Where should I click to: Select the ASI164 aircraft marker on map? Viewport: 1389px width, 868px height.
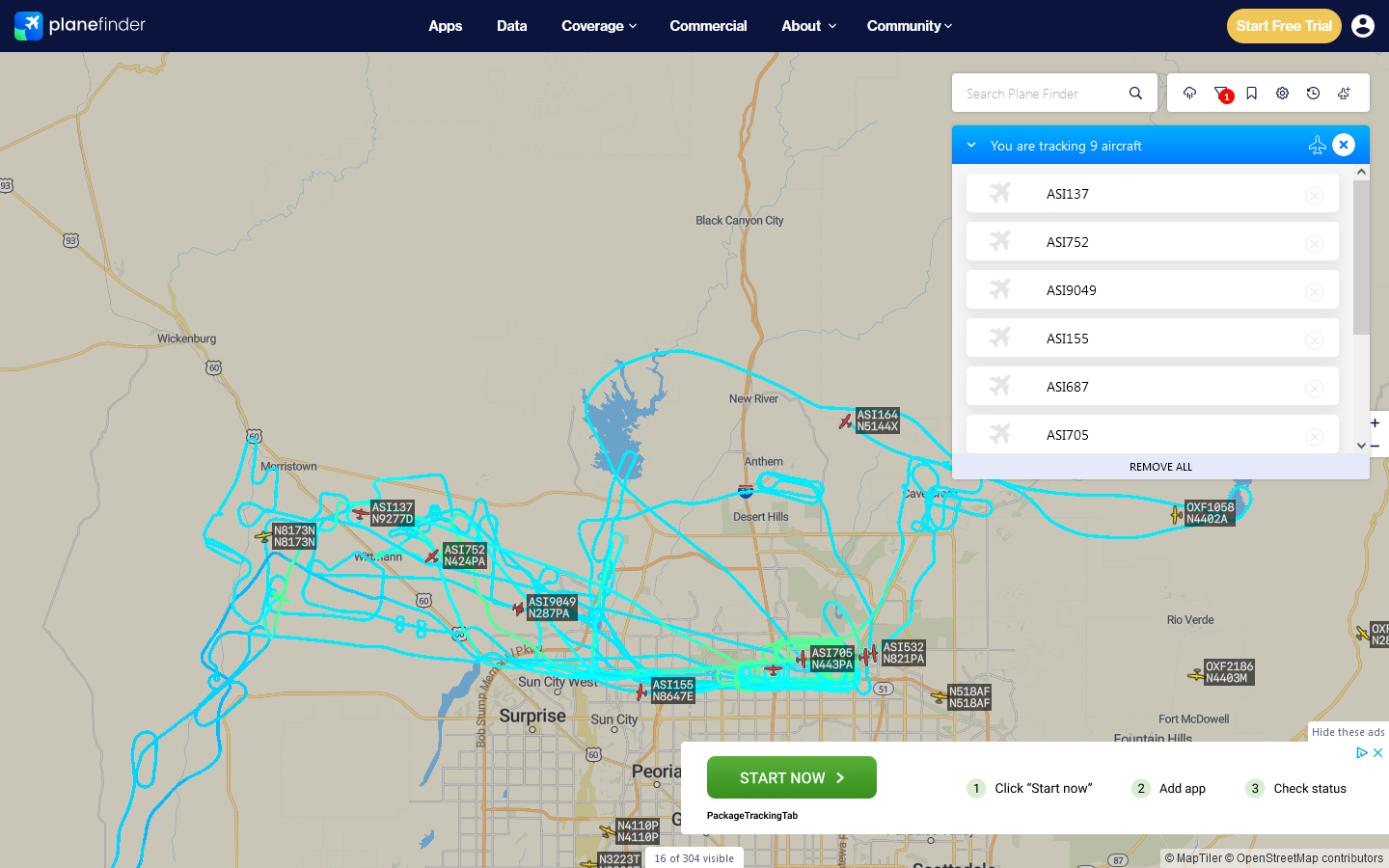pyautogui.click(x=846, y=421)
